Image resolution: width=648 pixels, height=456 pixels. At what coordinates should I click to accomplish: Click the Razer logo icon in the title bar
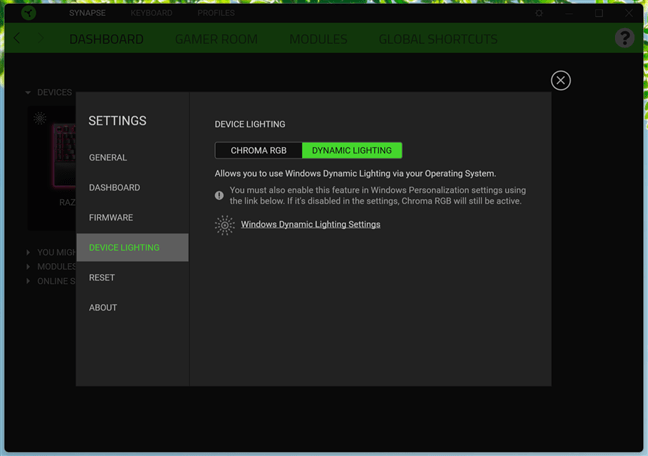pos(28,13)
